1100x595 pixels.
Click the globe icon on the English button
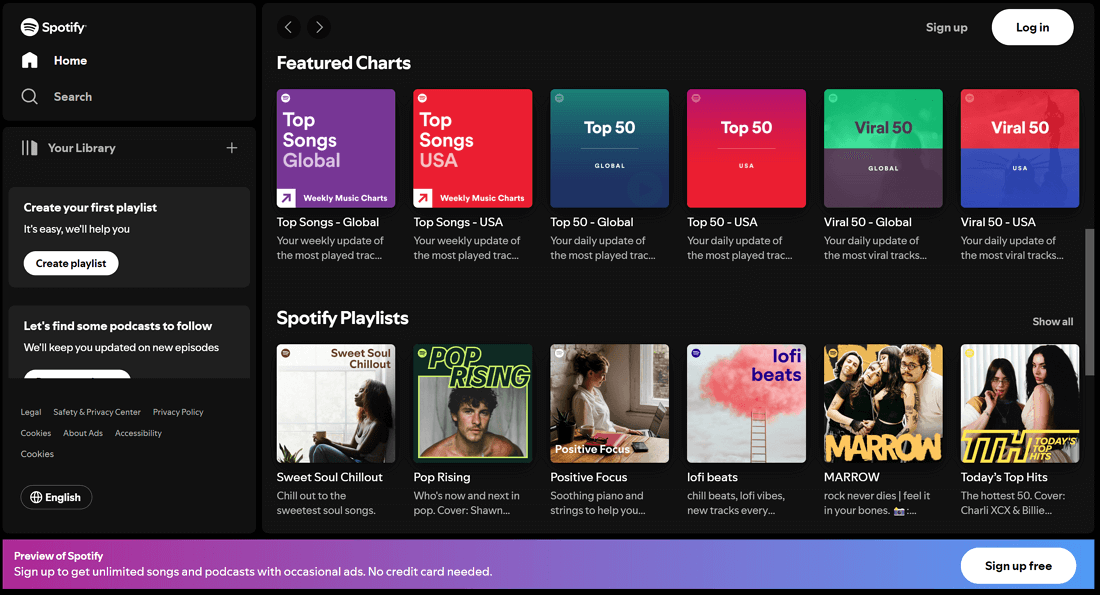click(36, 497)
